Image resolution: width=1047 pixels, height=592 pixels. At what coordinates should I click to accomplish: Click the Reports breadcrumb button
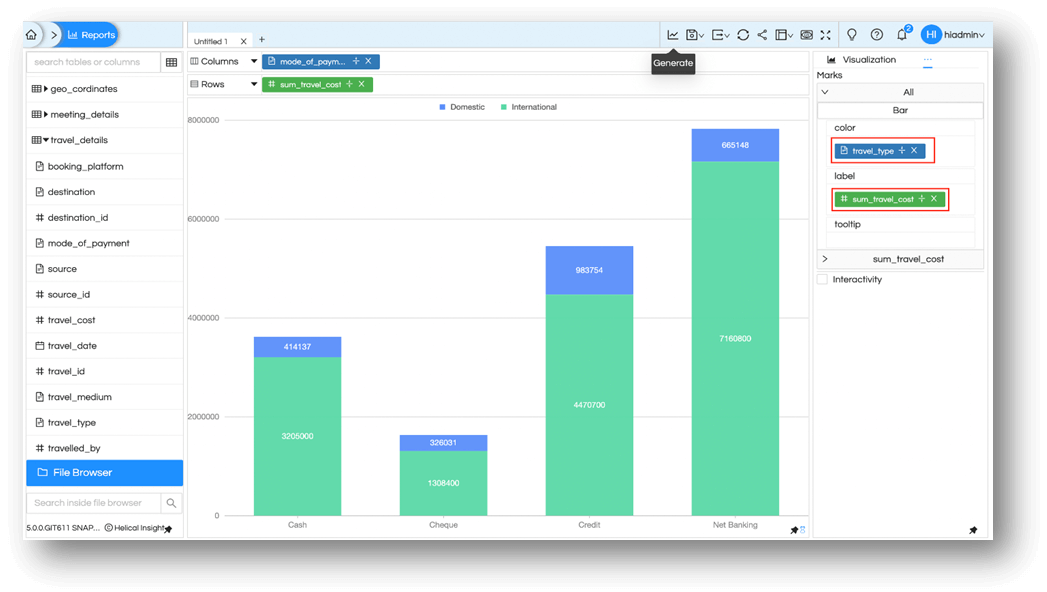[x=90, y=35]
